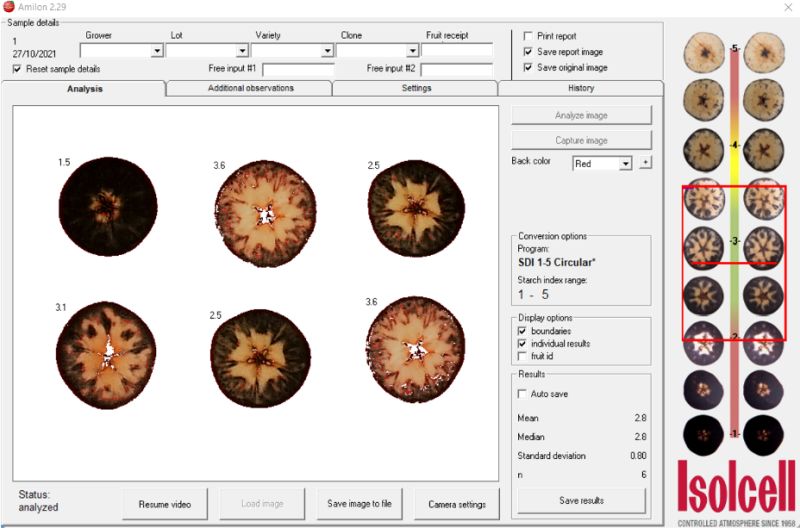
Task: Uncheck Save report image
Action: 528,52
